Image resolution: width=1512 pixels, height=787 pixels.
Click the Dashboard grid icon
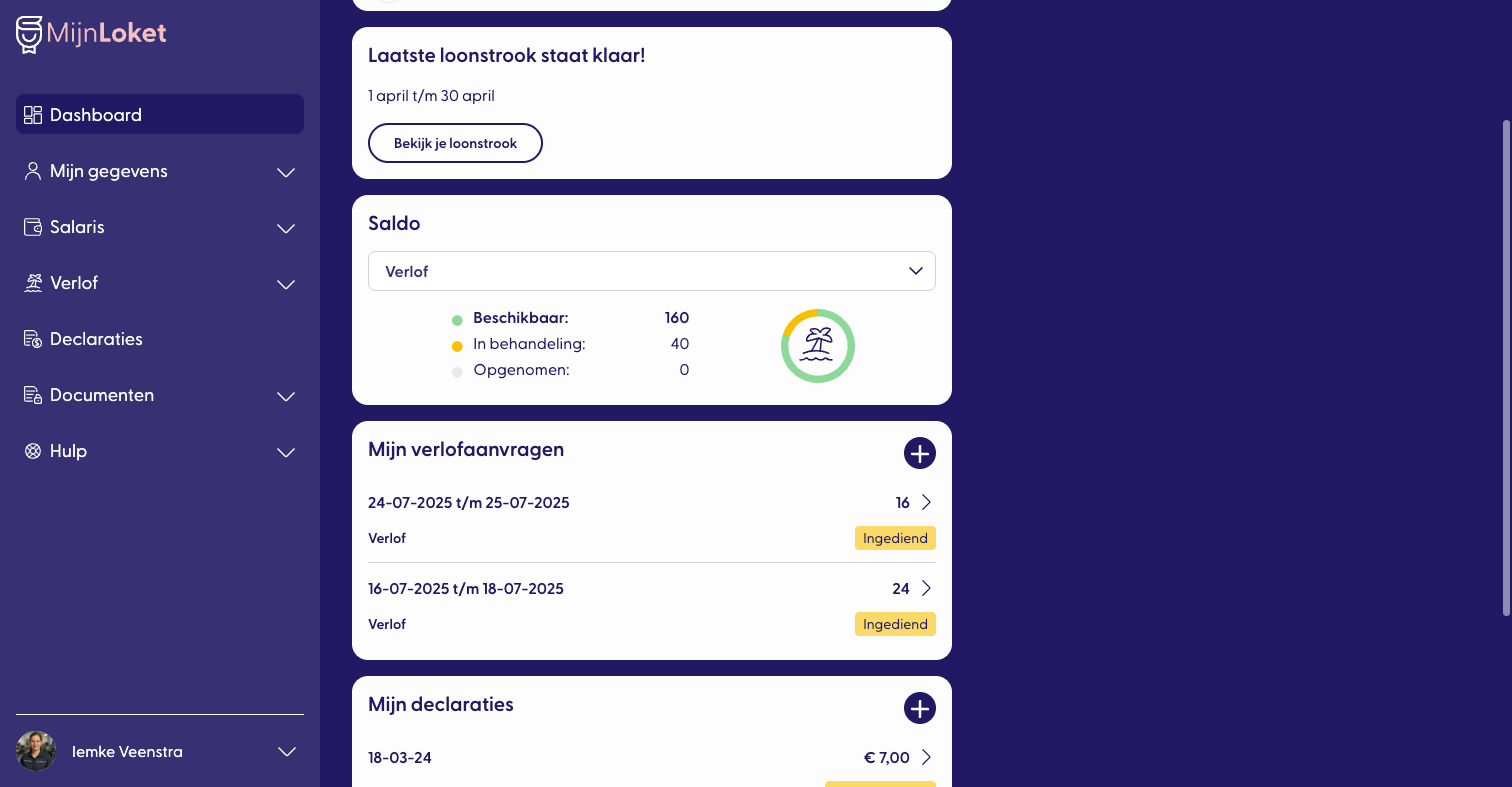pos(33,115)
